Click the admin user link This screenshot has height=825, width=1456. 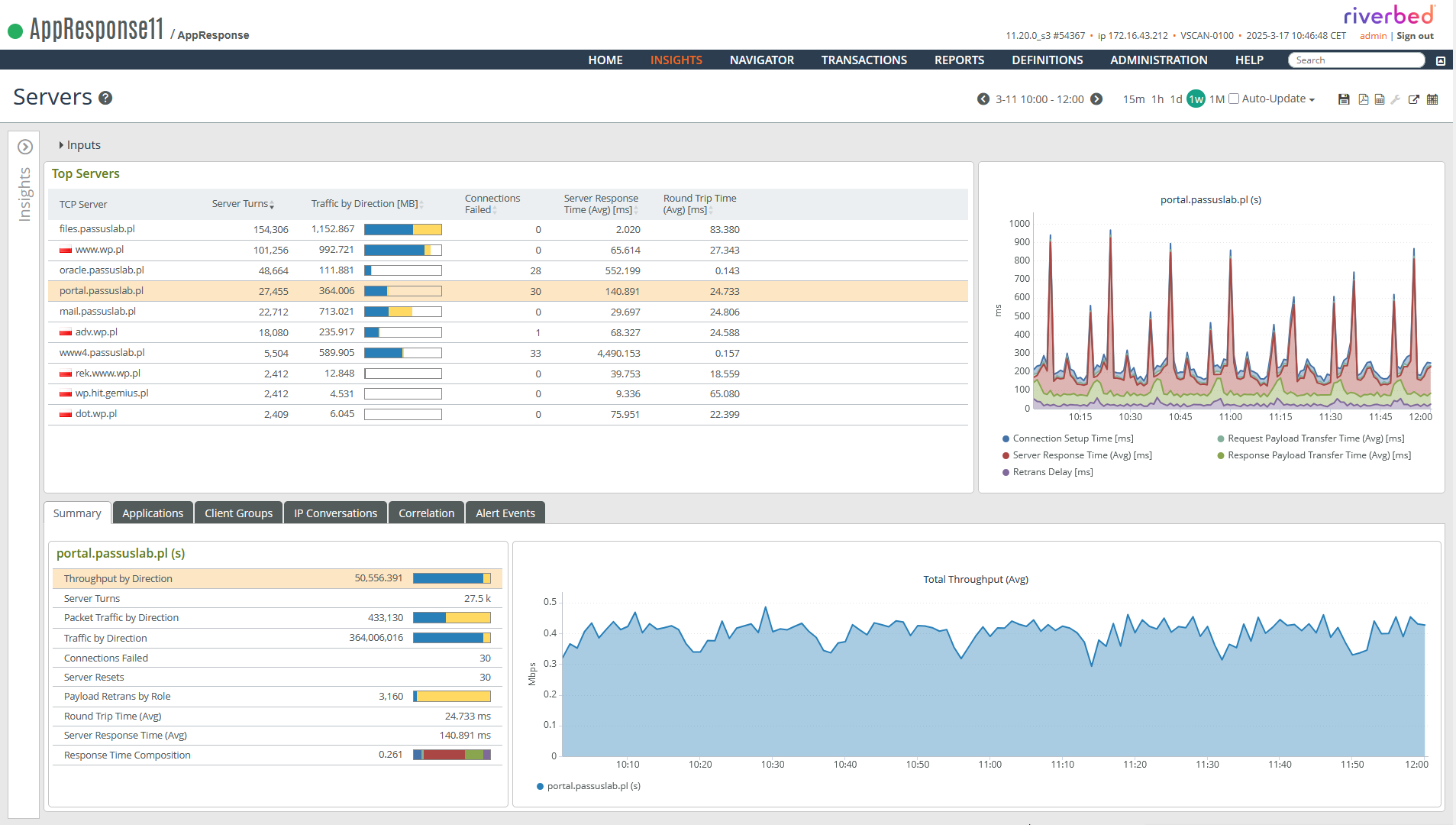pyautogui.click(x=1373, y=36)
